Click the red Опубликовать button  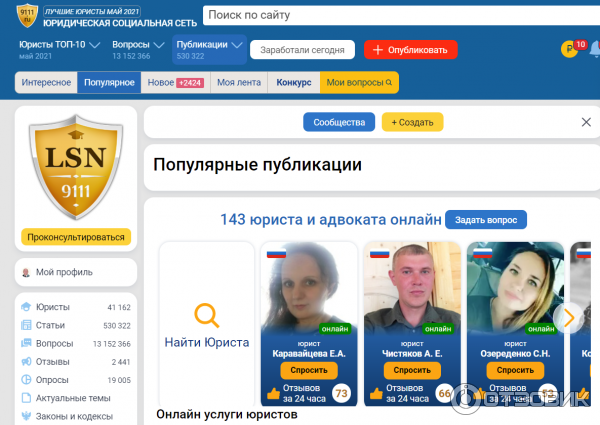[x=411, y=50]
